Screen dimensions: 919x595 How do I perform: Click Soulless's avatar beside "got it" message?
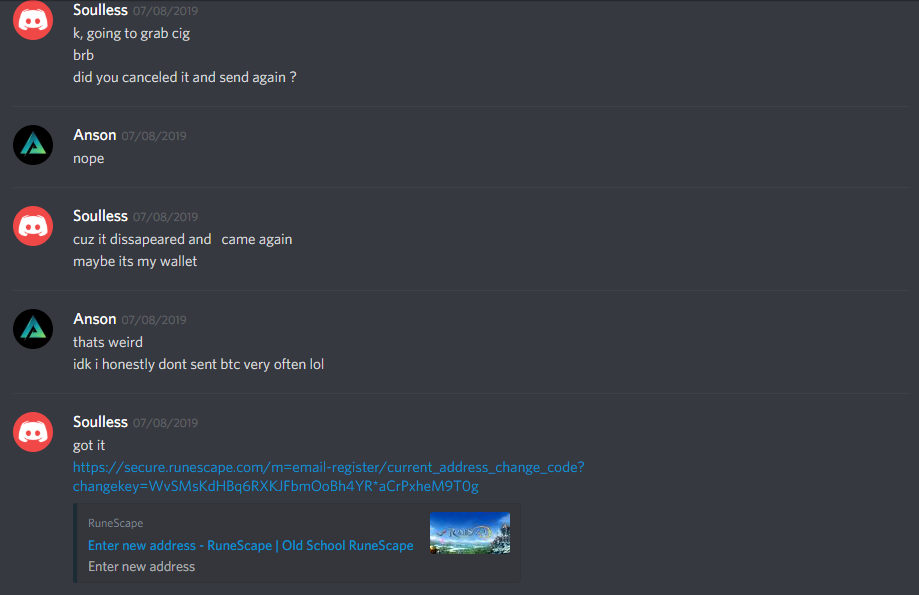(x=33, y=432)
